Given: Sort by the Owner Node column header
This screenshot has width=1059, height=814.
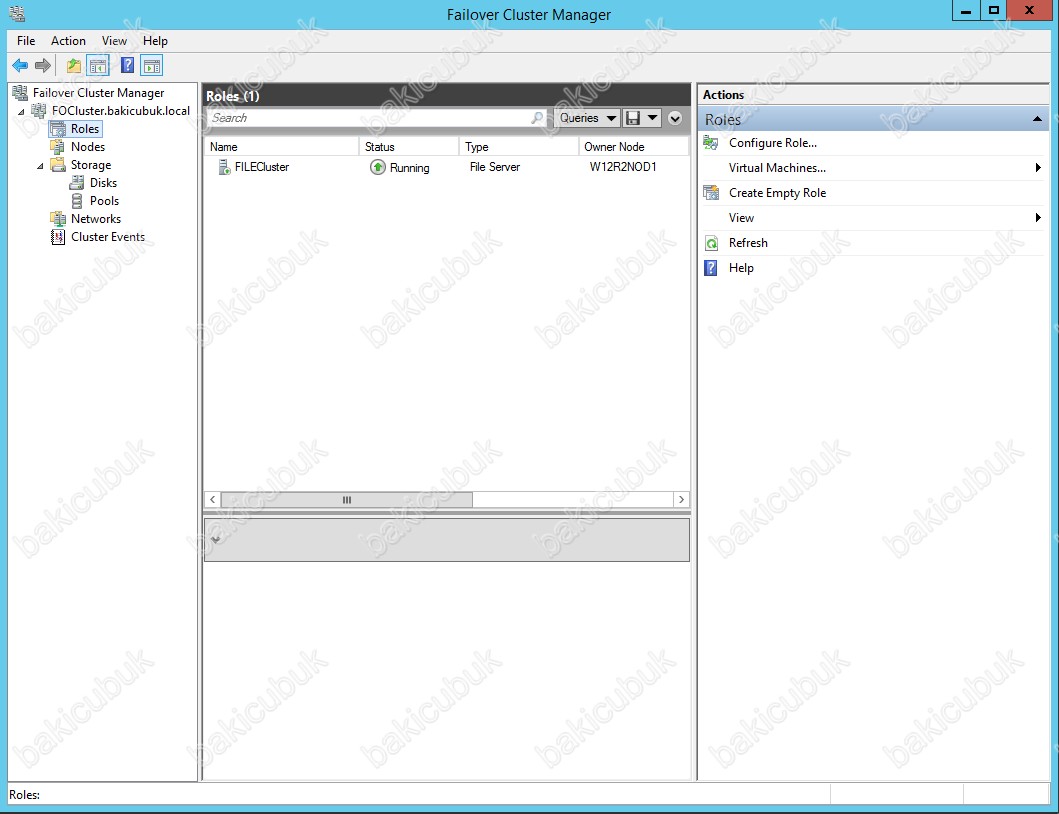Looking at the screenshot, I should pos(634,147).
